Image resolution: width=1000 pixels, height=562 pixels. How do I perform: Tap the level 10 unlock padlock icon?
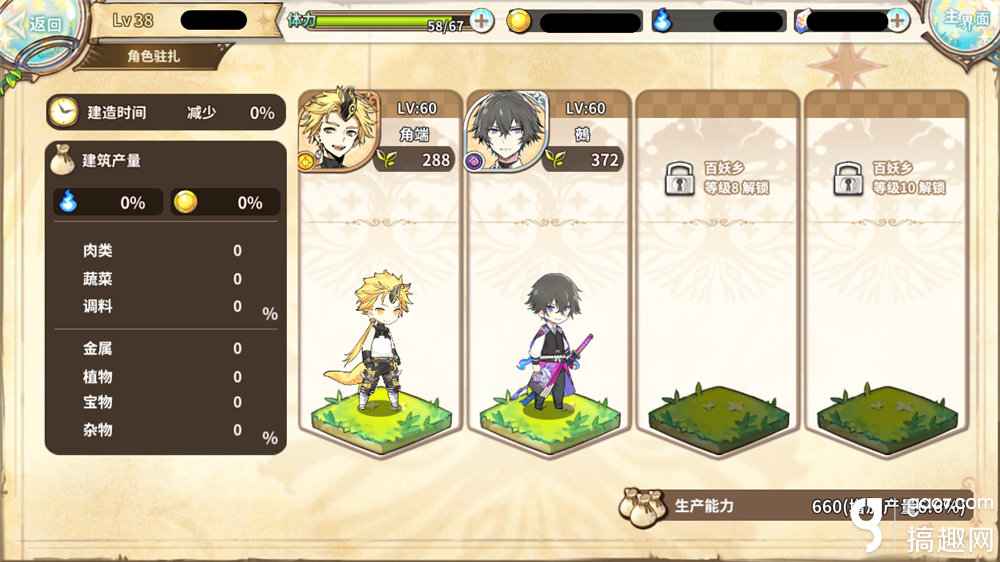point(848,179)
